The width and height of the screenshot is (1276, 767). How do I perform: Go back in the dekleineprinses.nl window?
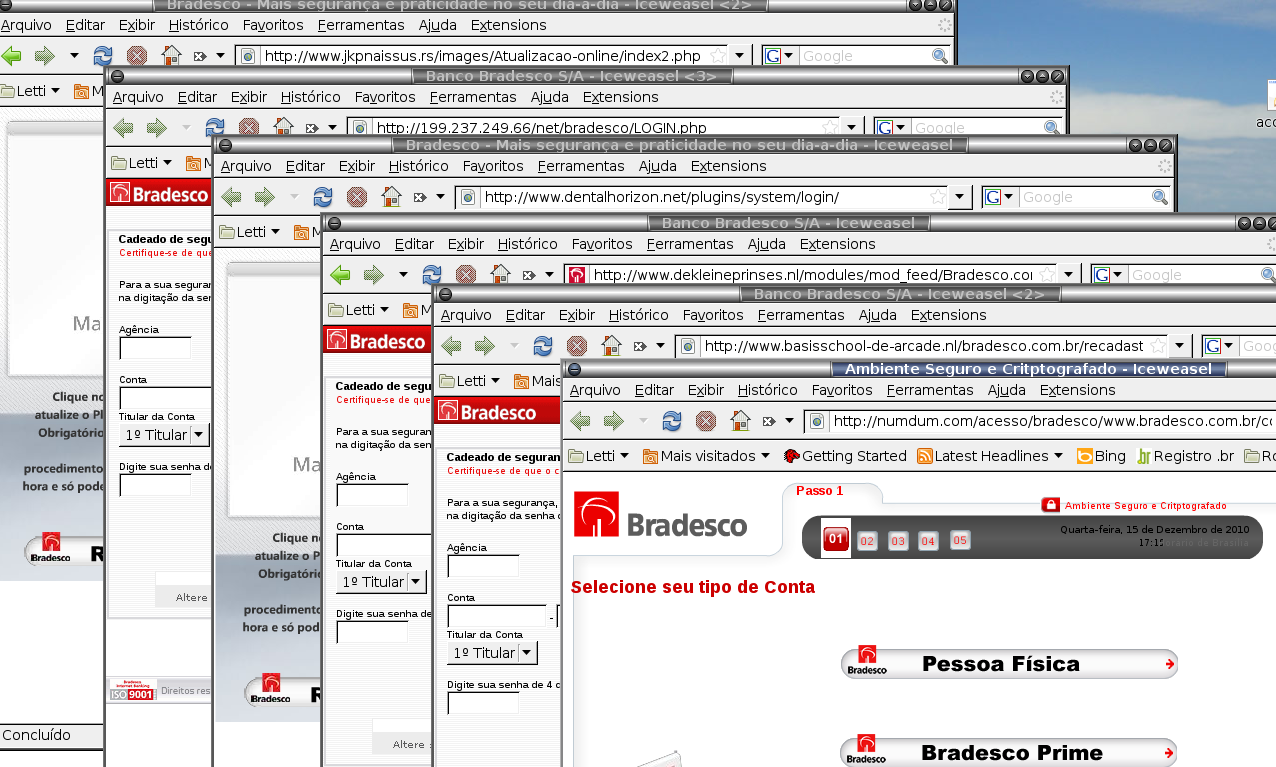point(340,274)
